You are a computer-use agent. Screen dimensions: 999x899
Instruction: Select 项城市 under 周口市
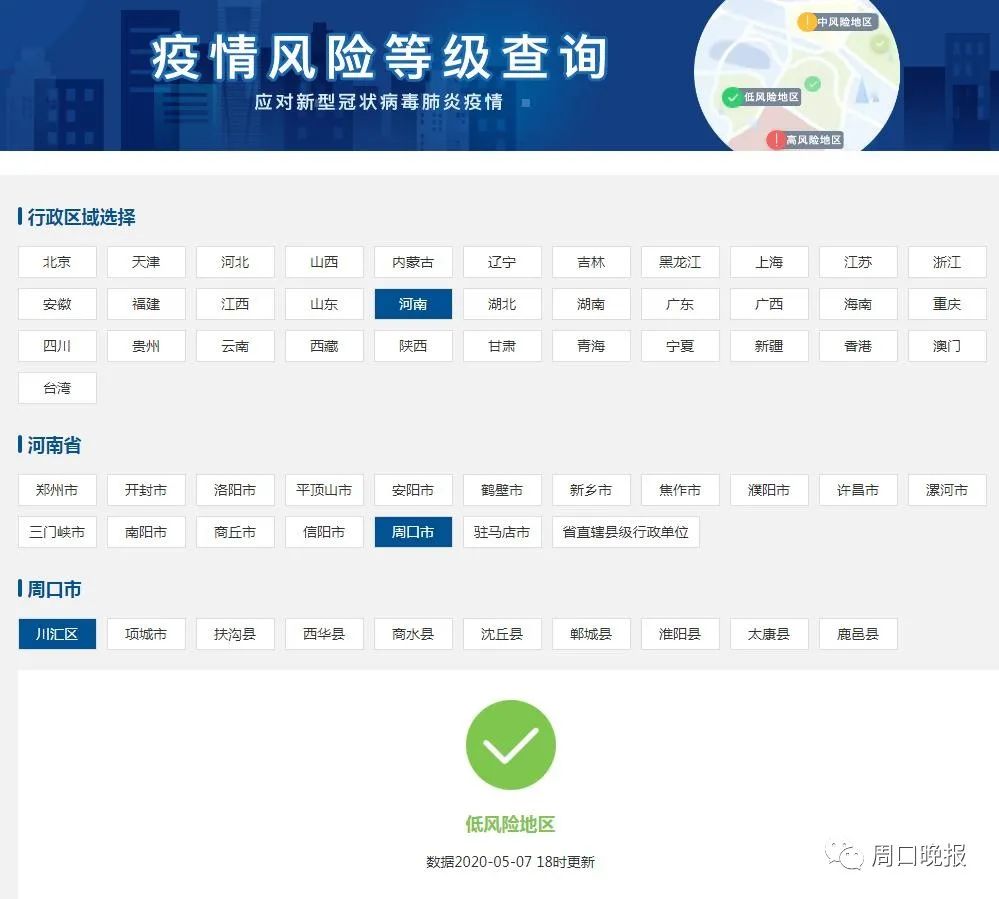pos(146,634)
